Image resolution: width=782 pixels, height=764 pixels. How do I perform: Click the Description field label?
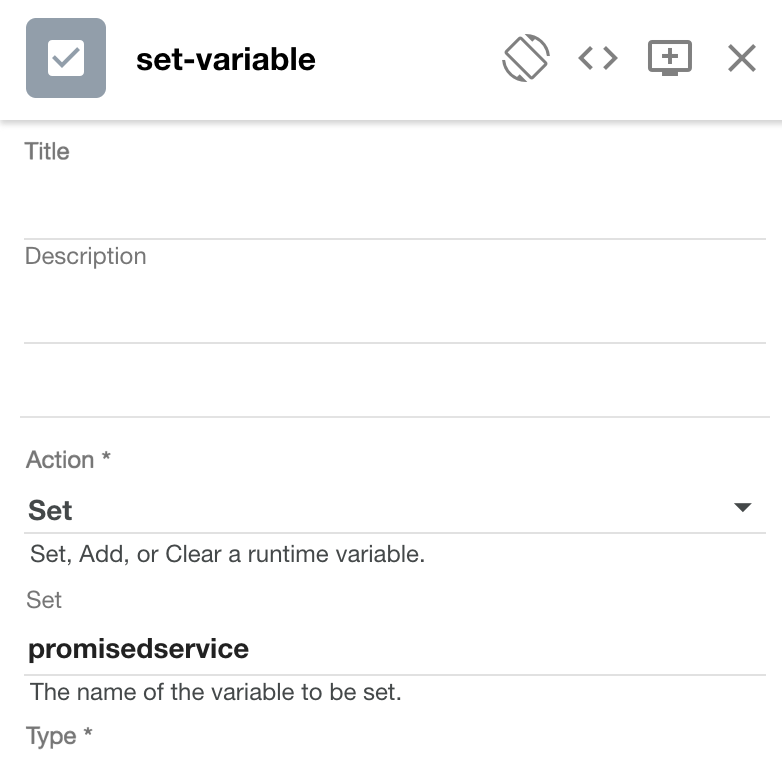click(x=86, y=256)
